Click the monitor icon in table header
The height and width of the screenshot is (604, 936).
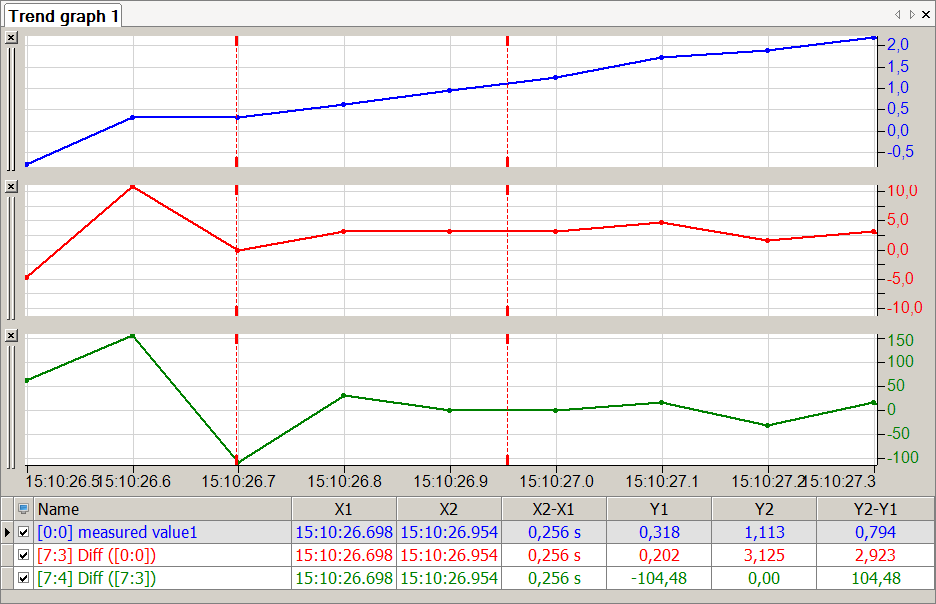(x=23, y=509)
